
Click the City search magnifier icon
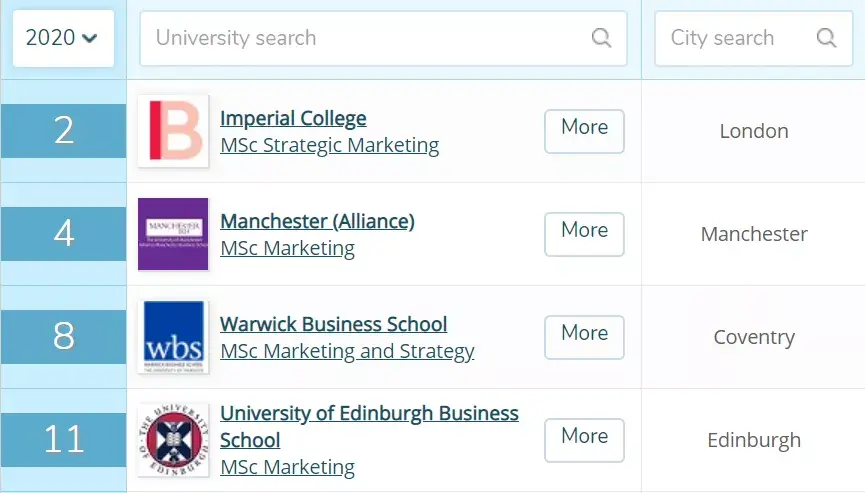pos(826,38)
